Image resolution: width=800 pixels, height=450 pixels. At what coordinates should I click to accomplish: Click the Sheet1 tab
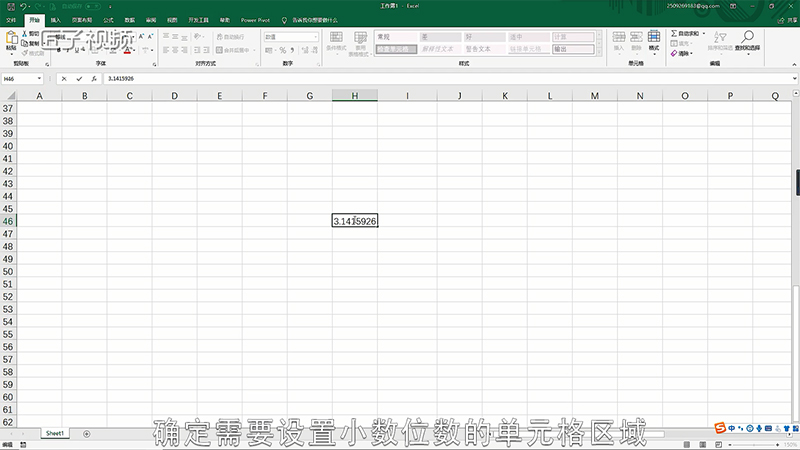[x=55, y=433]
